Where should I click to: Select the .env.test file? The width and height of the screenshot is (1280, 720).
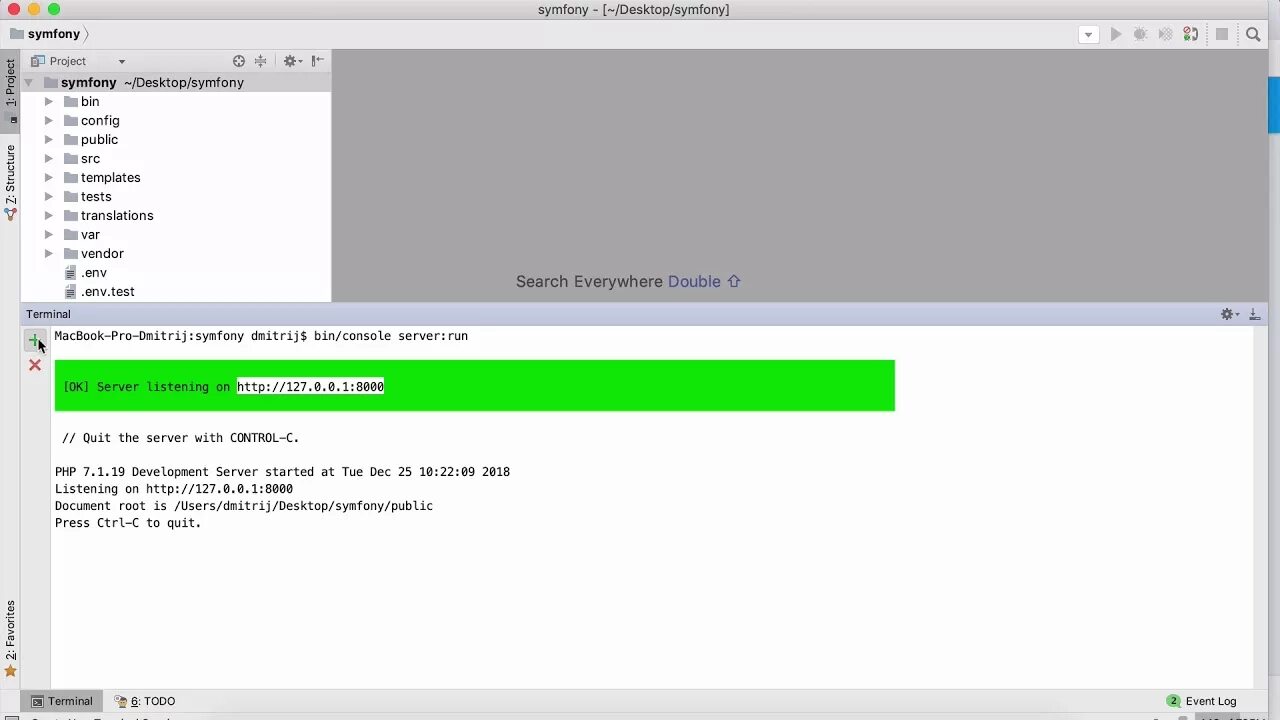[x=107, y=292]
